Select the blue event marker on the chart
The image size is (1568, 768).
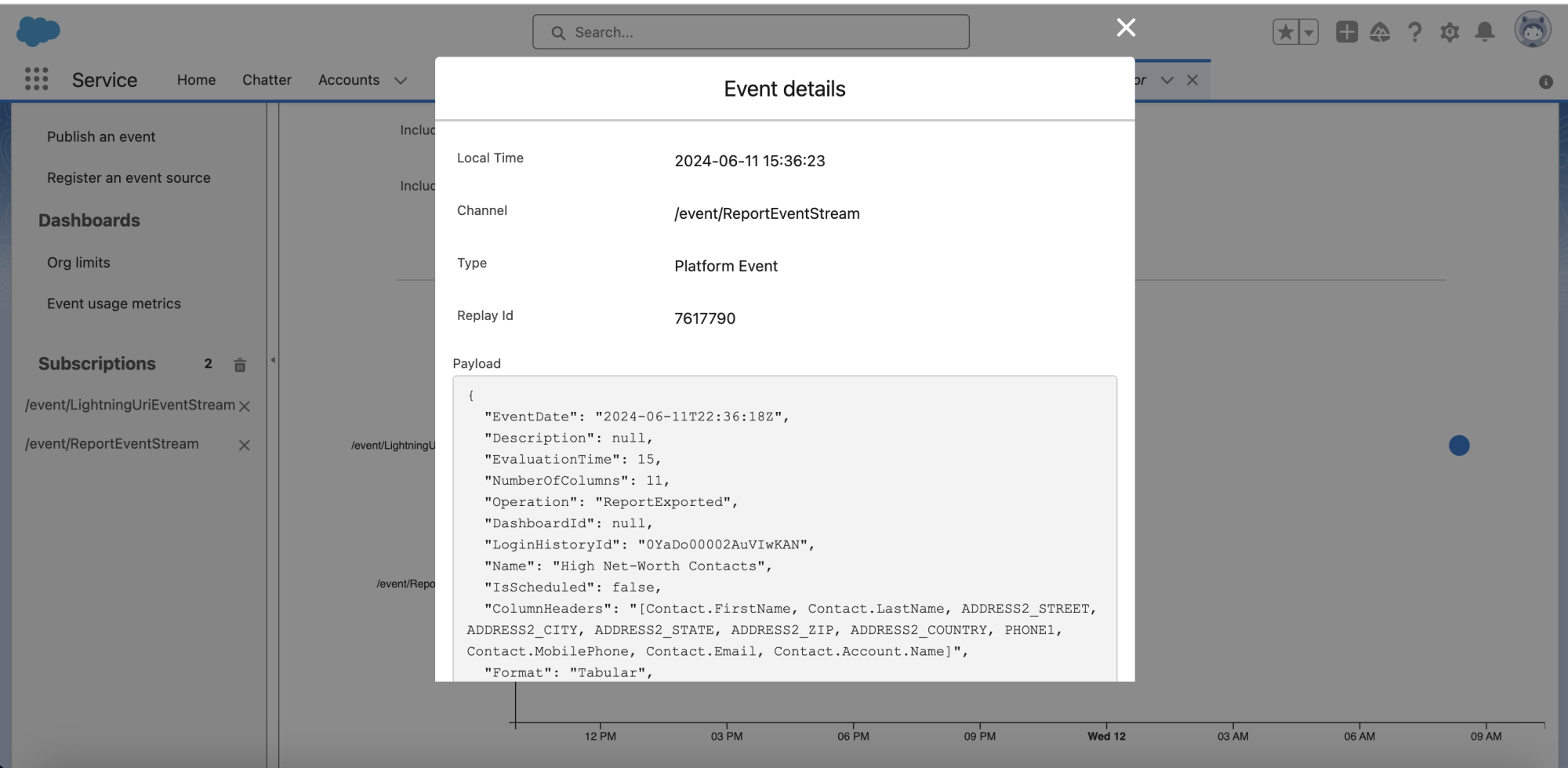point(1458,446)
